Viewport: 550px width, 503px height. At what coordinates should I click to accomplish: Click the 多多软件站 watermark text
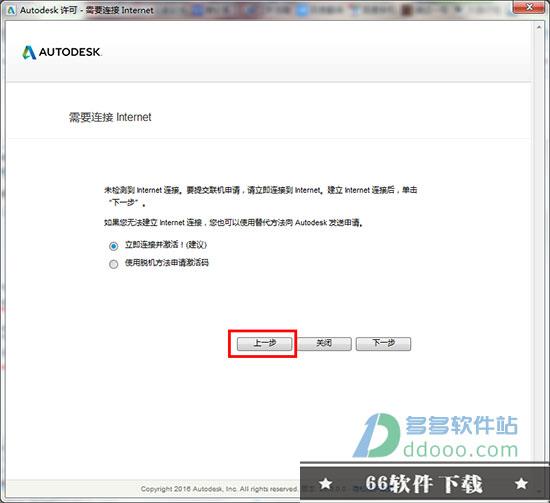[462, 425]
